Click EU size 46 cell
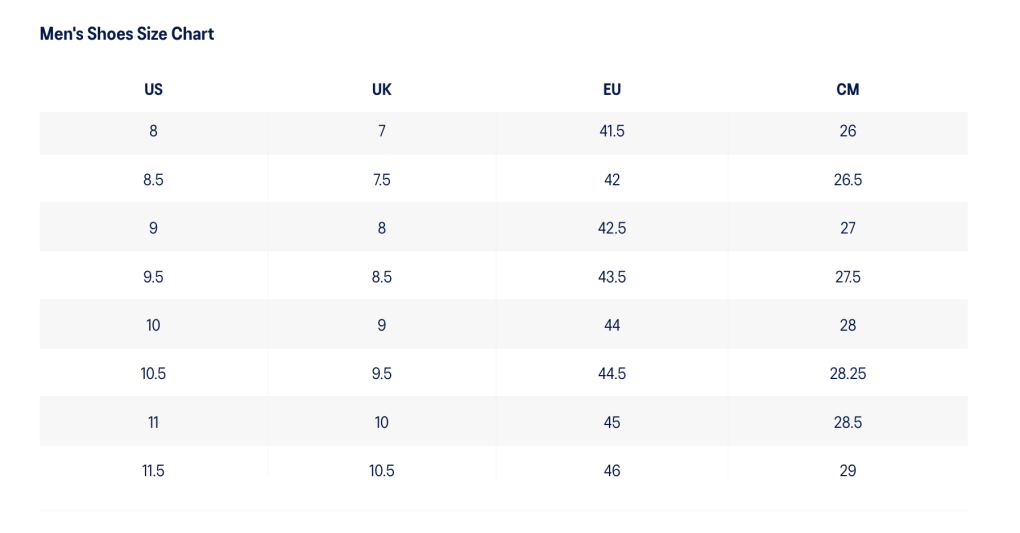This screenshot has height=533, width=1020. click(612, 471)
